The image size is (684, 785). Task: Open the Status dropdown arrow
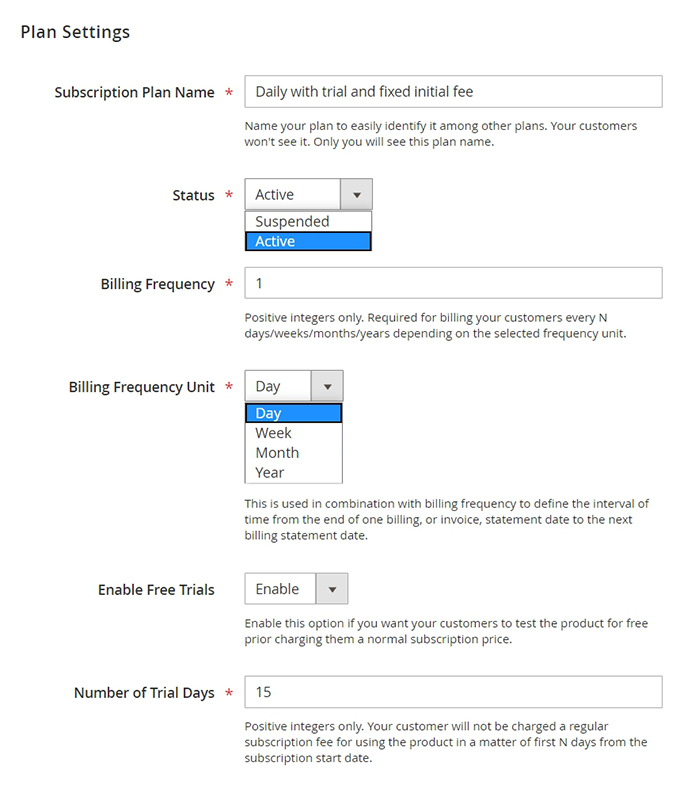click(x=356, y=195)
